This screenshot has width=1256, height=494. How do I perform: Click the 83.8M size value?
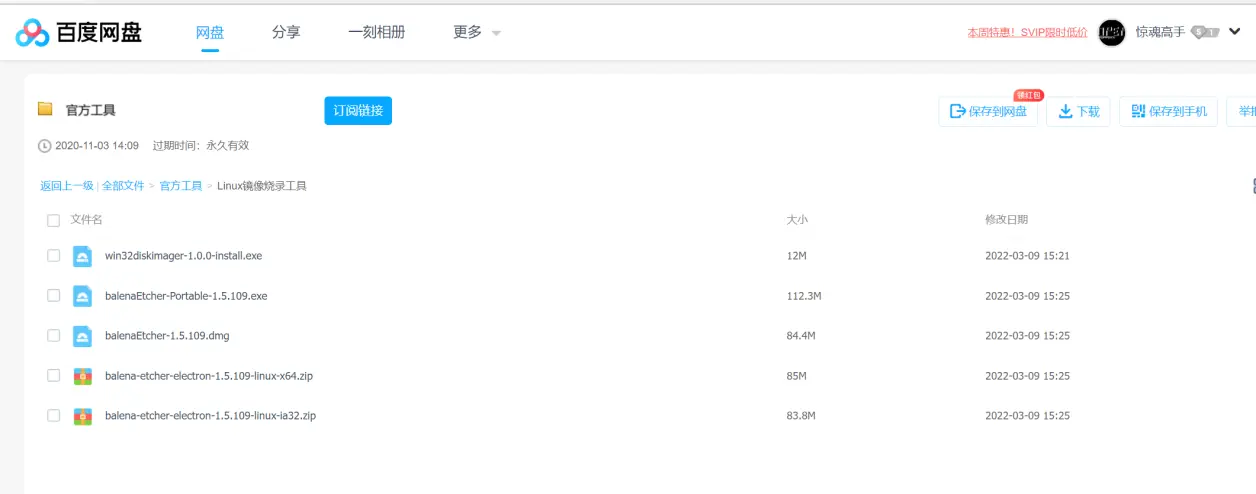coord(802,416)
